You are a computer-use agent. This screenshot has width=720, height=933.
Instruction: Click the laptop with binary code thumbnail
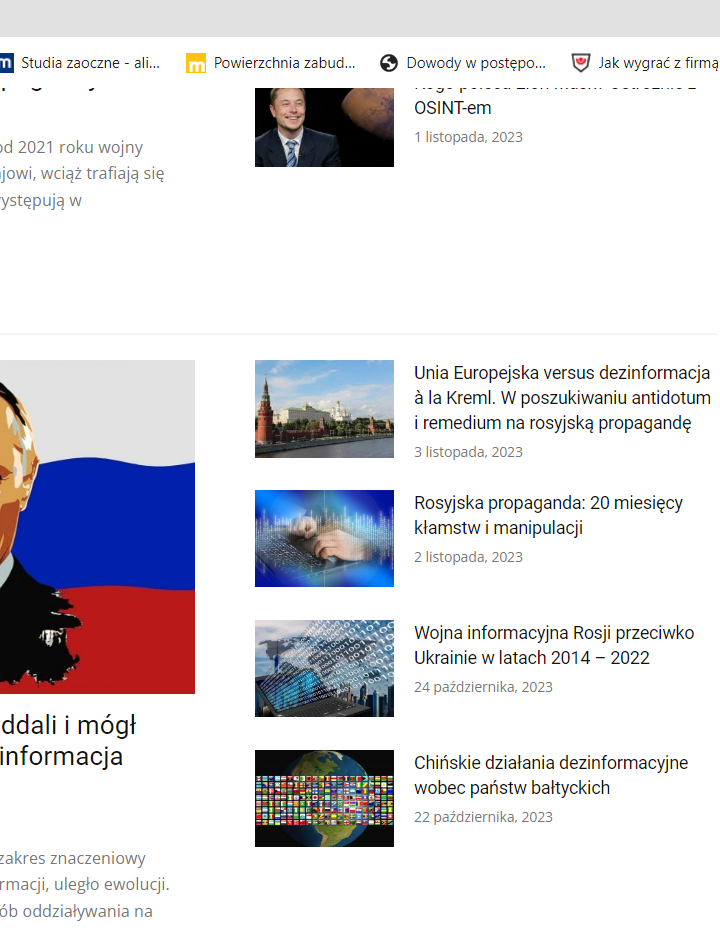(324, 668)
